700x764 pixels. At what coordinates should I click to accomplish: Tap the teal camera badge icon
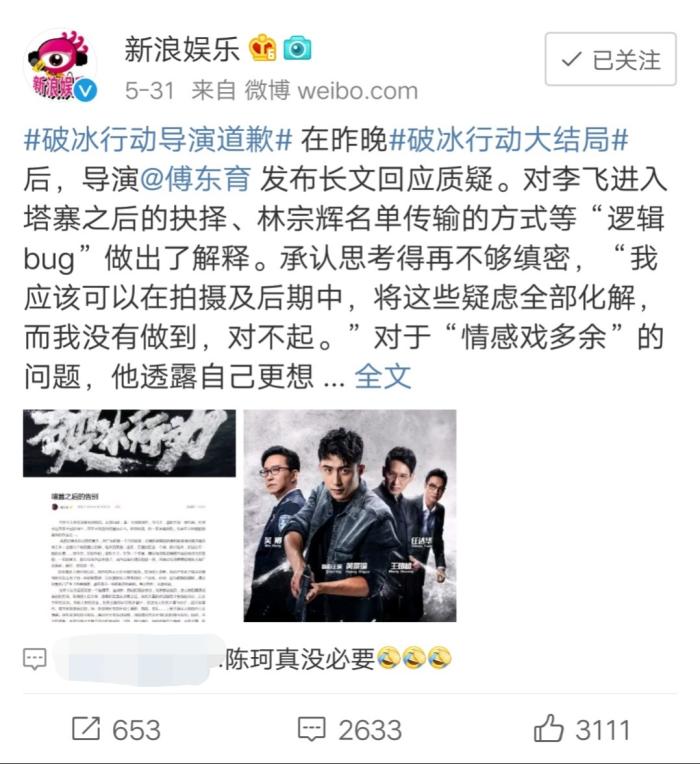(x=297, y=48)
